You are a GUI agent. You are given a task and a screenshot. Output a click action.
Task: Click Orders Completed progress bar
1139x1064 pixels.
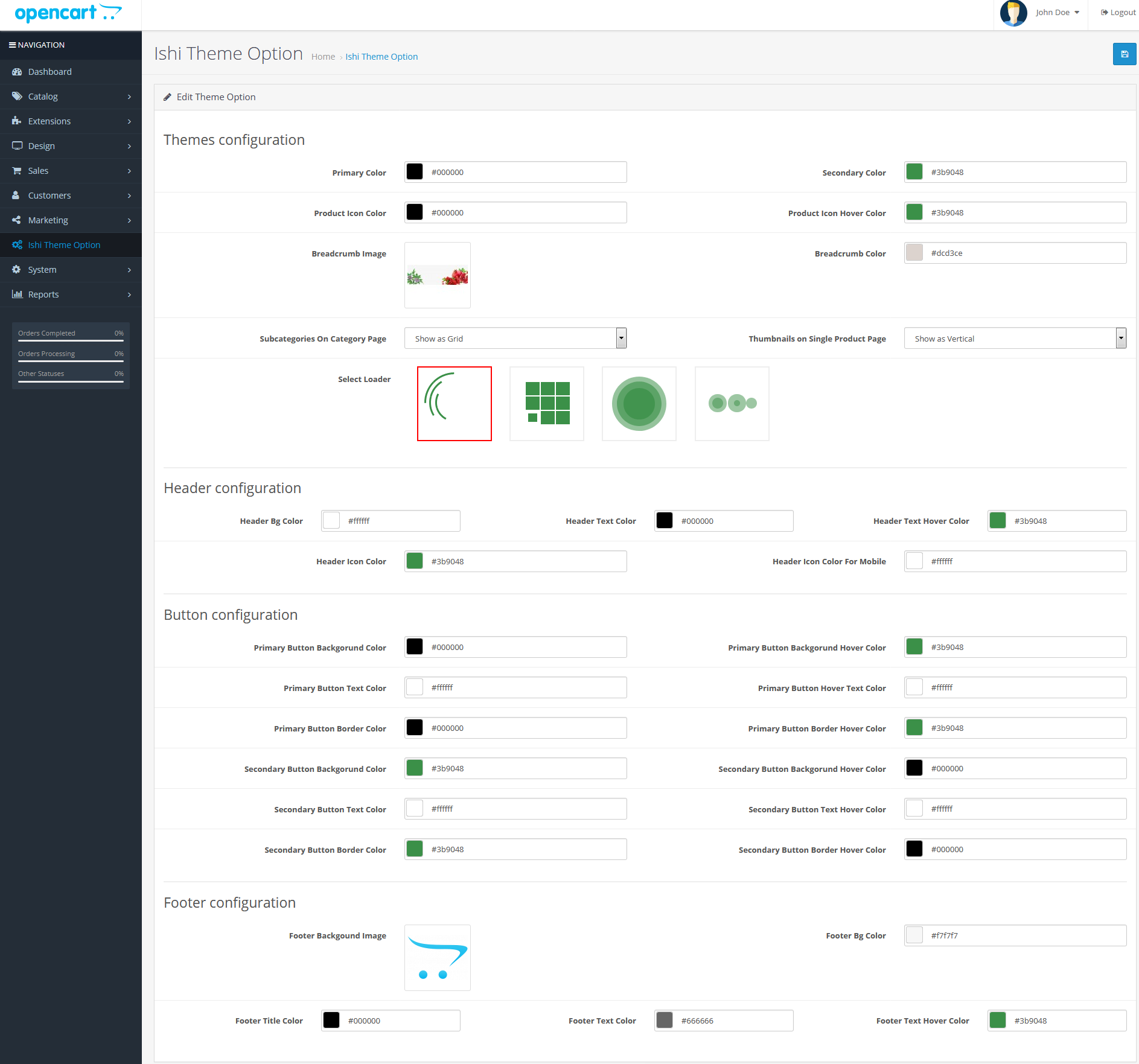(x=71, y=341)
